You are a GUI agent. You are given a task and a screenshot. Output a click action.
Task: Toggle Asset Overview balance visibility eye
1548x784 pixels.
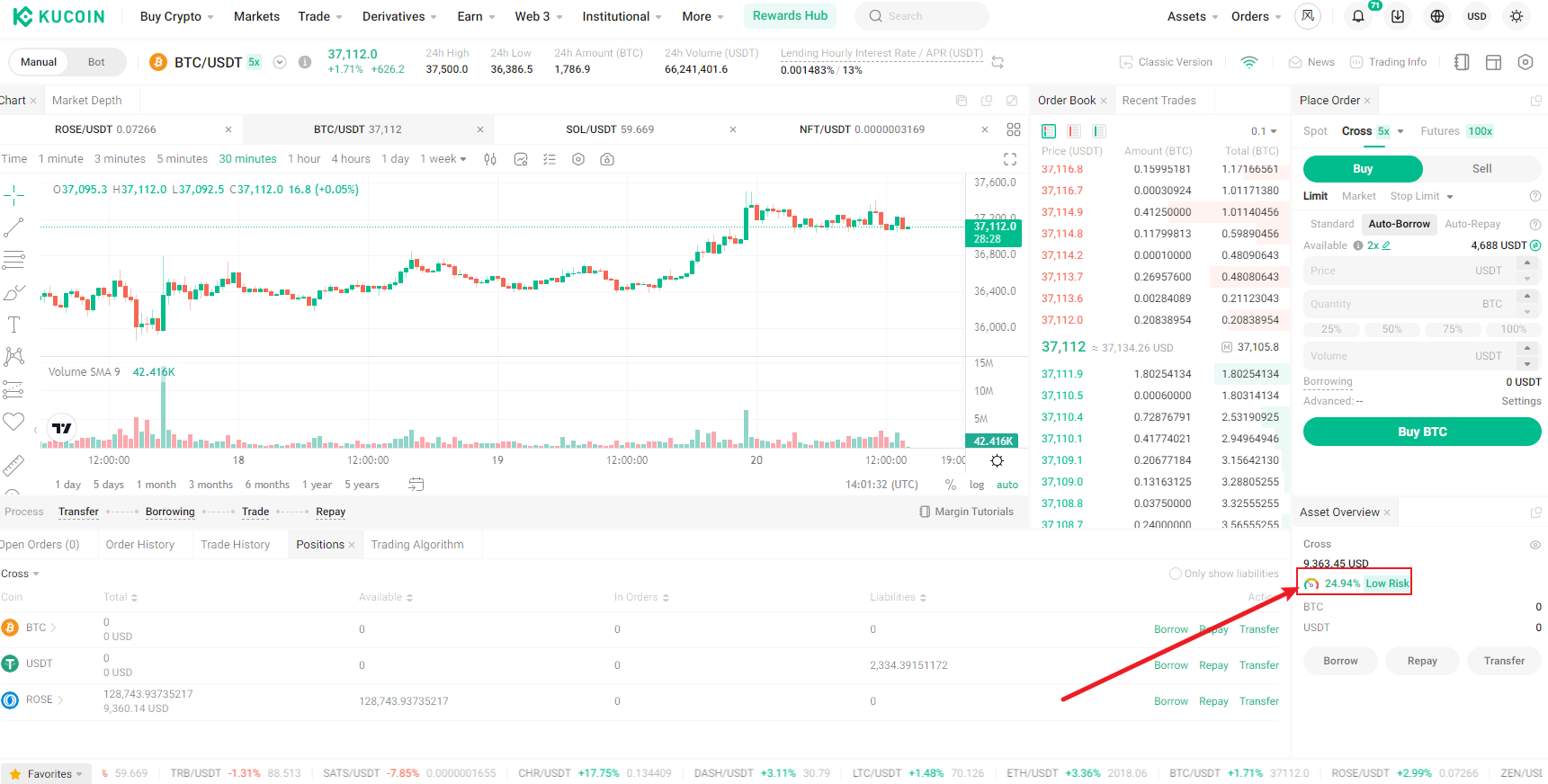(1535, 545)
